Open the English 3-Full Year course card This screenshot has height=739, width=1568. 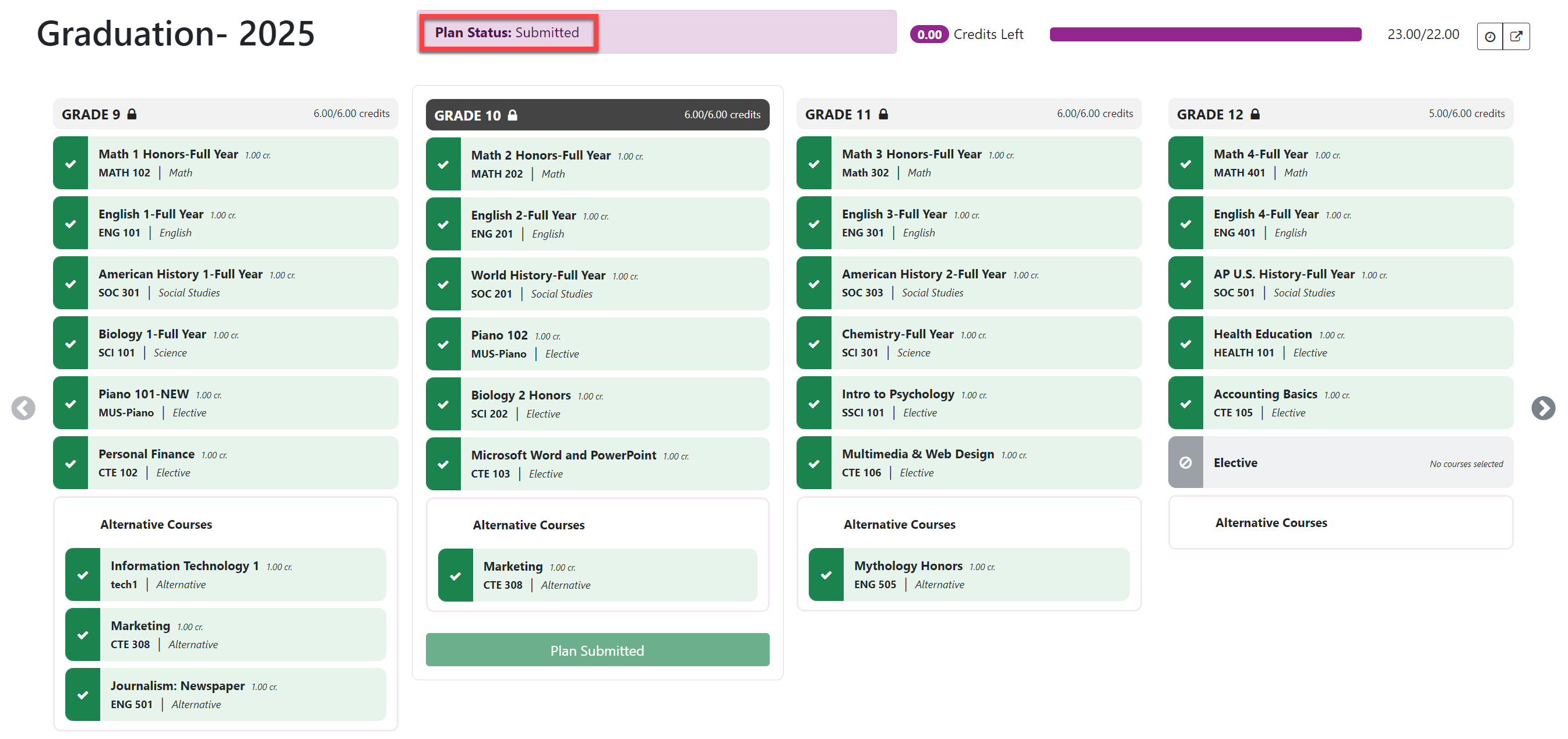(x=968, y=223)
